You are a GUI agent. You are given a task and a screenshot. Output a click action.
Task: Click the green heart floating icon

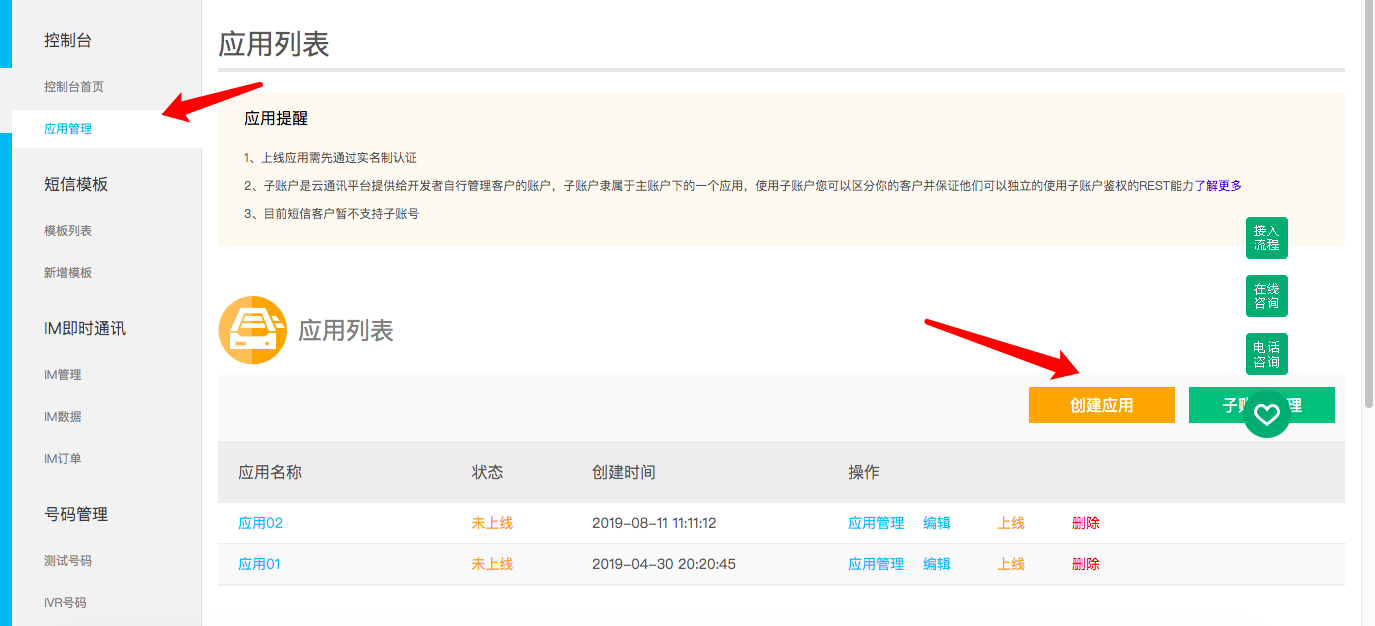(x=1267, y=414)
